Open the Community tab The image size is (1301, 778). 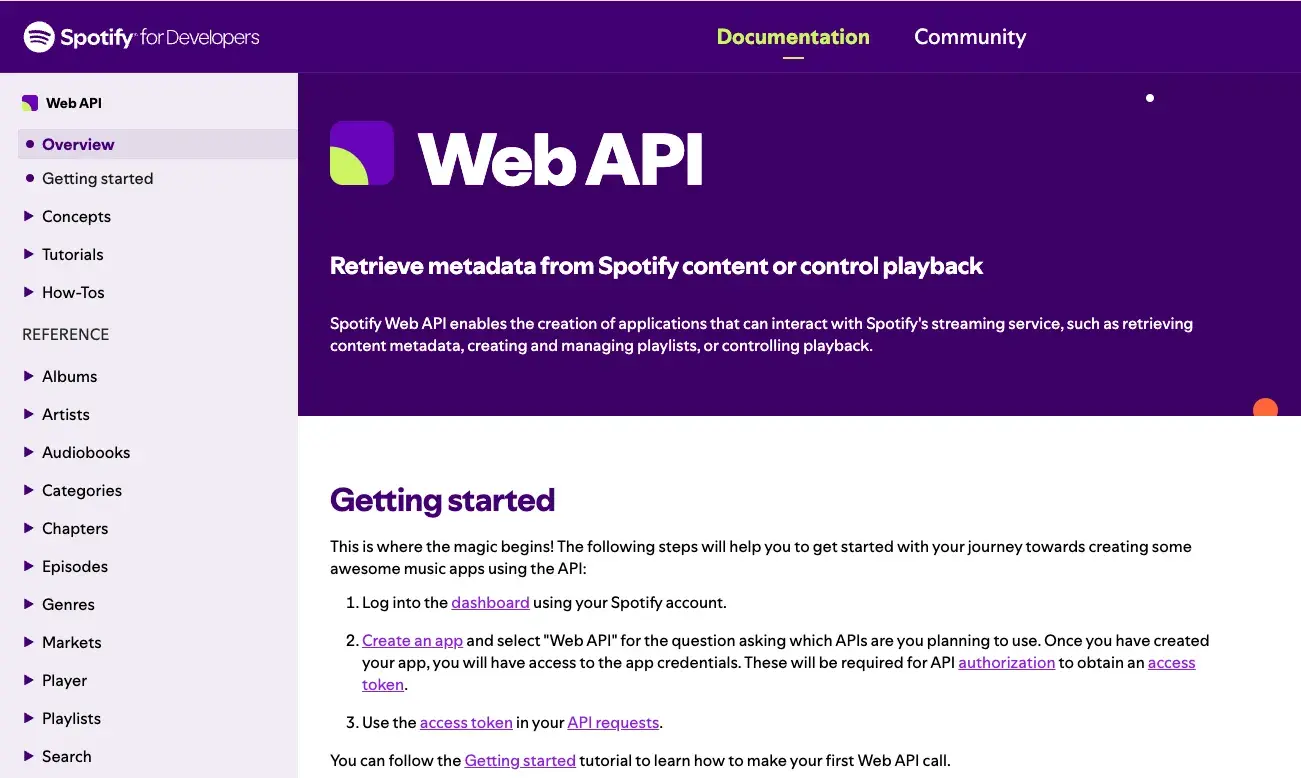click(970, 37)
